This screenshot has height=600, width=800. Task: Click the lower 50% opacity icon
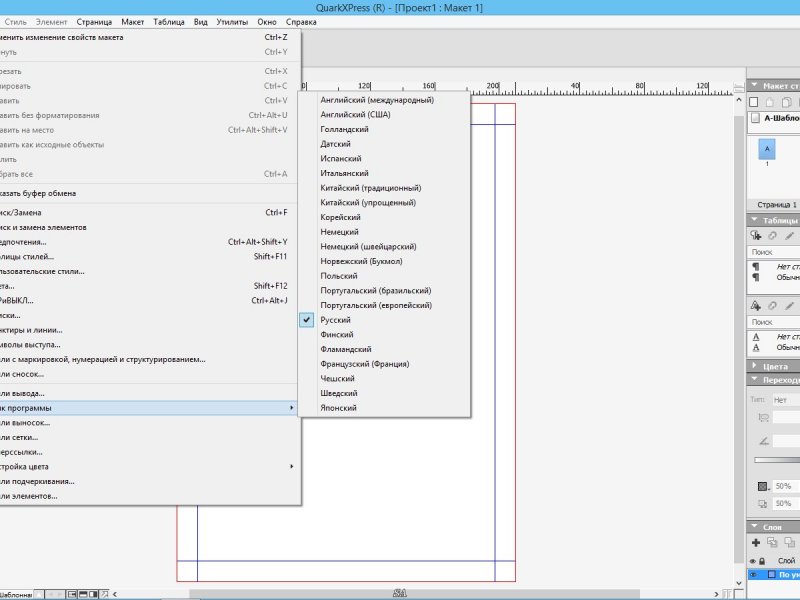click(x=763, y=504)
